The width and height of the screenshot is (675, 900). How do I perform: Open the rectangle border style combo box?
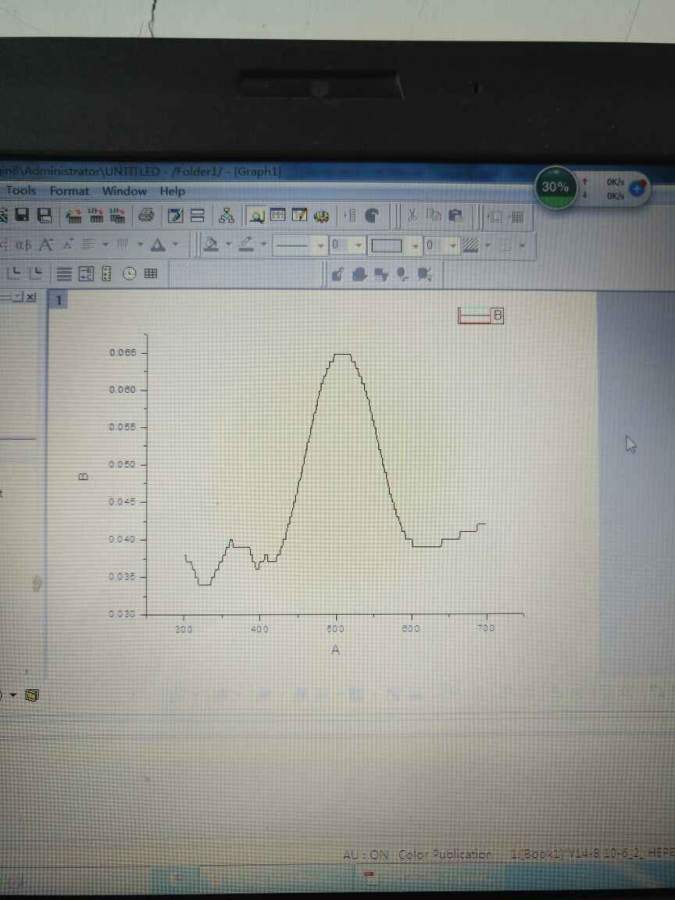coord(394,246)
